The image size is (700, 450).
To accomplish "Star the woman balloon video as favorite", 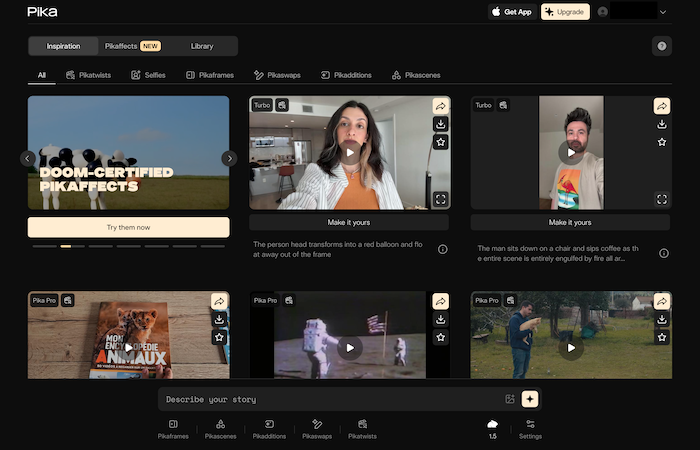I will 440,142.
